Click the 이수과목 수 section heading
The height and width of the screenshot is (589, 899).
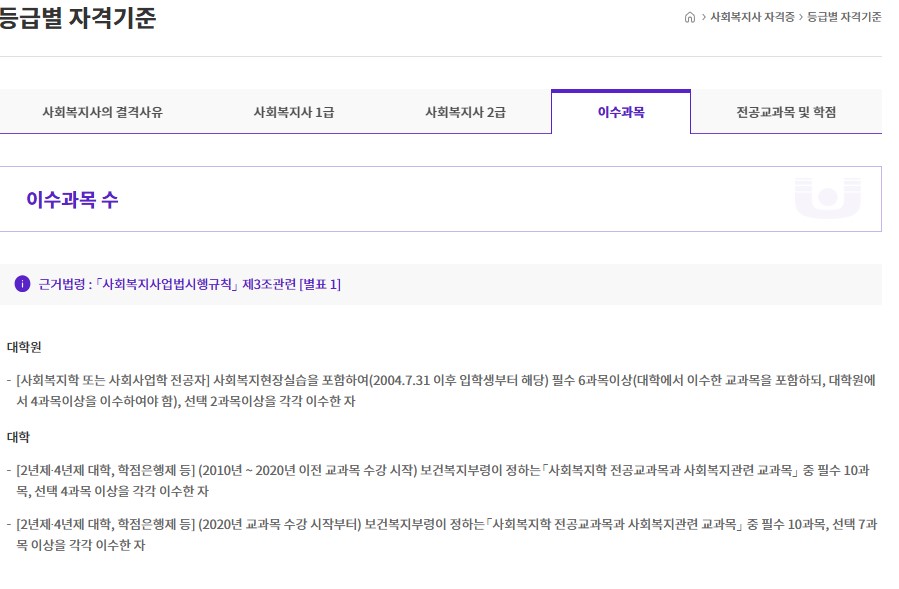pos(73,199)
